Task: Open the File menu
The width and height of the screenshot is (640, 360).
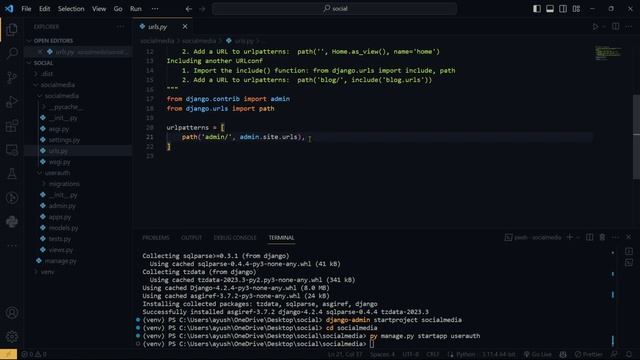Action: 26,9
